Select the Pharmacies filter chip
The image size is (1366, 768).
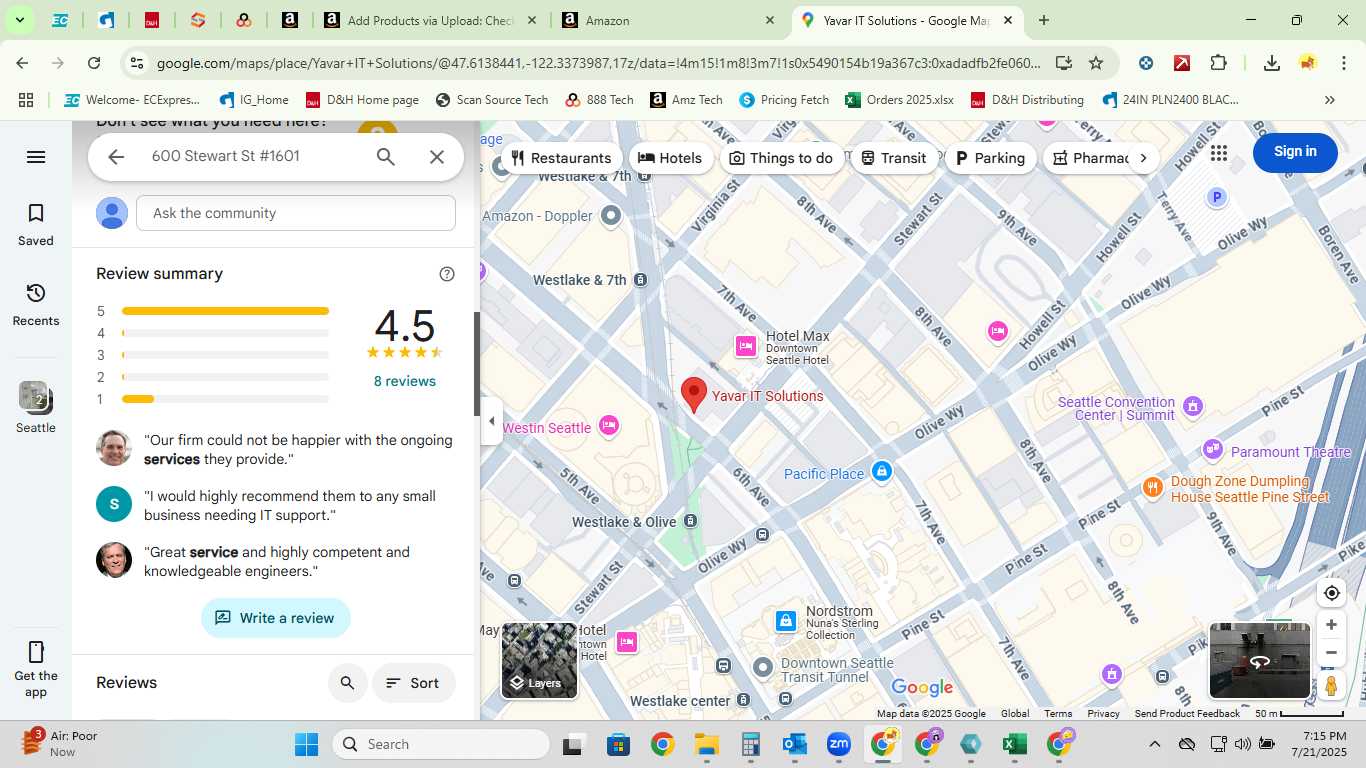click(1090, 158)
